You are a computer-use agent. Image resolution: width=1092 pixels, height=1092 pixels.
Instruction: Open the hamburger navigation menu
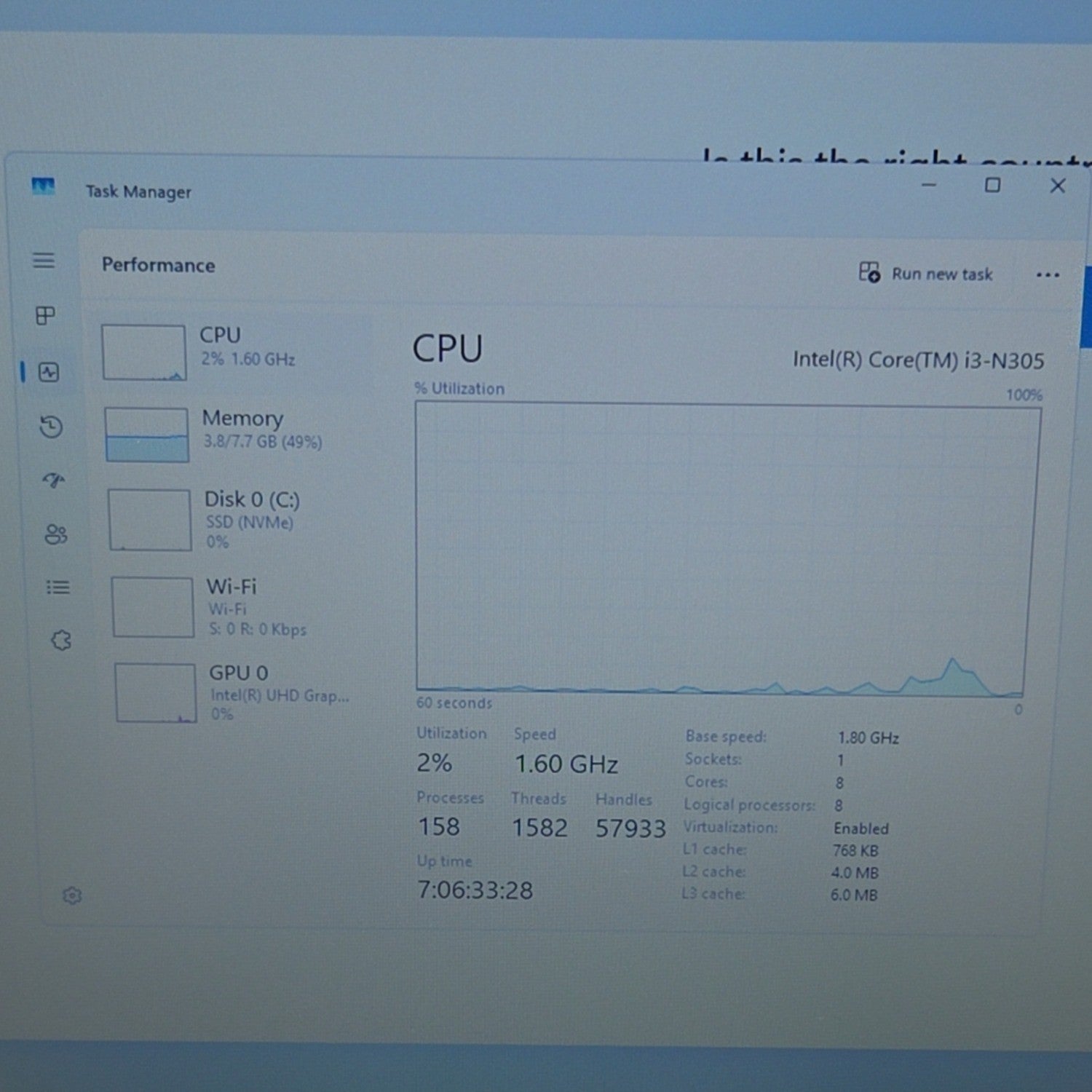[44, 260]
